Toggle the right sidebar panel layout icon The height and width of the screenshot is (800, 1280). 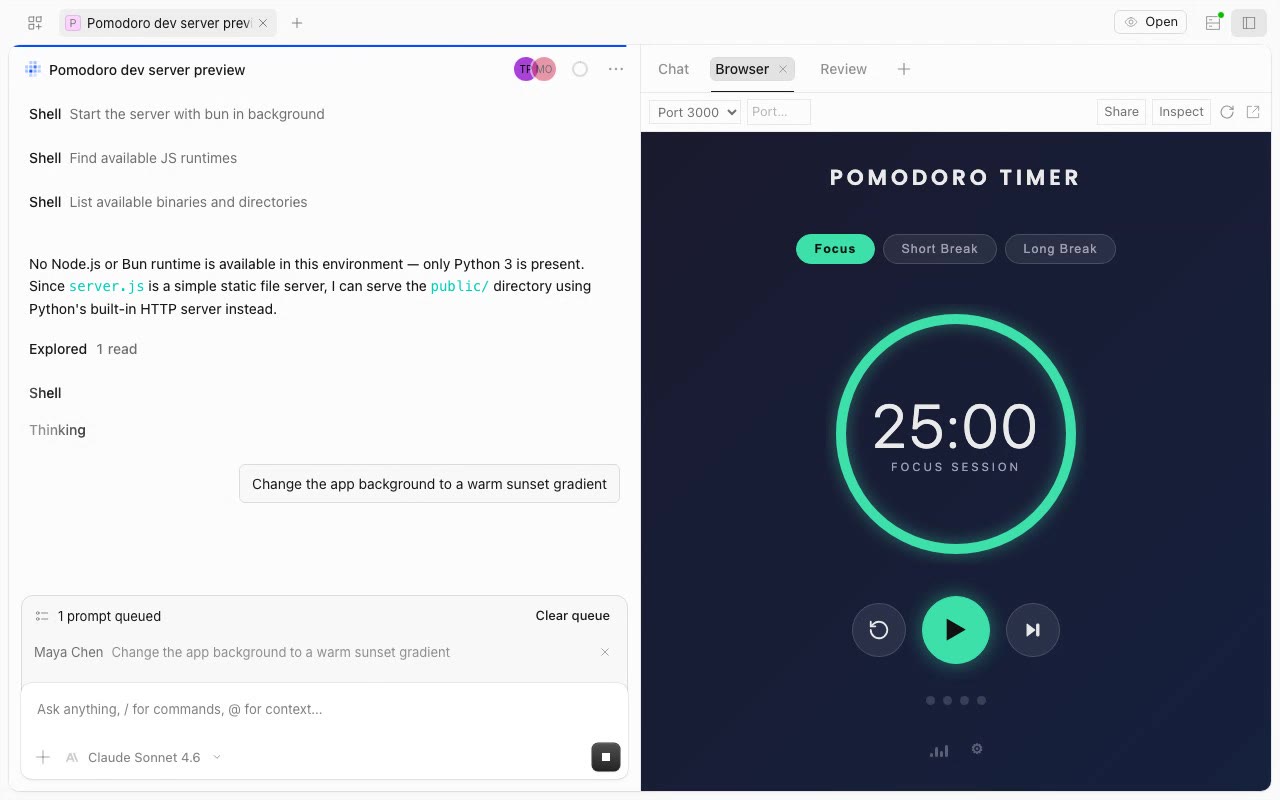click(1249, 23)
